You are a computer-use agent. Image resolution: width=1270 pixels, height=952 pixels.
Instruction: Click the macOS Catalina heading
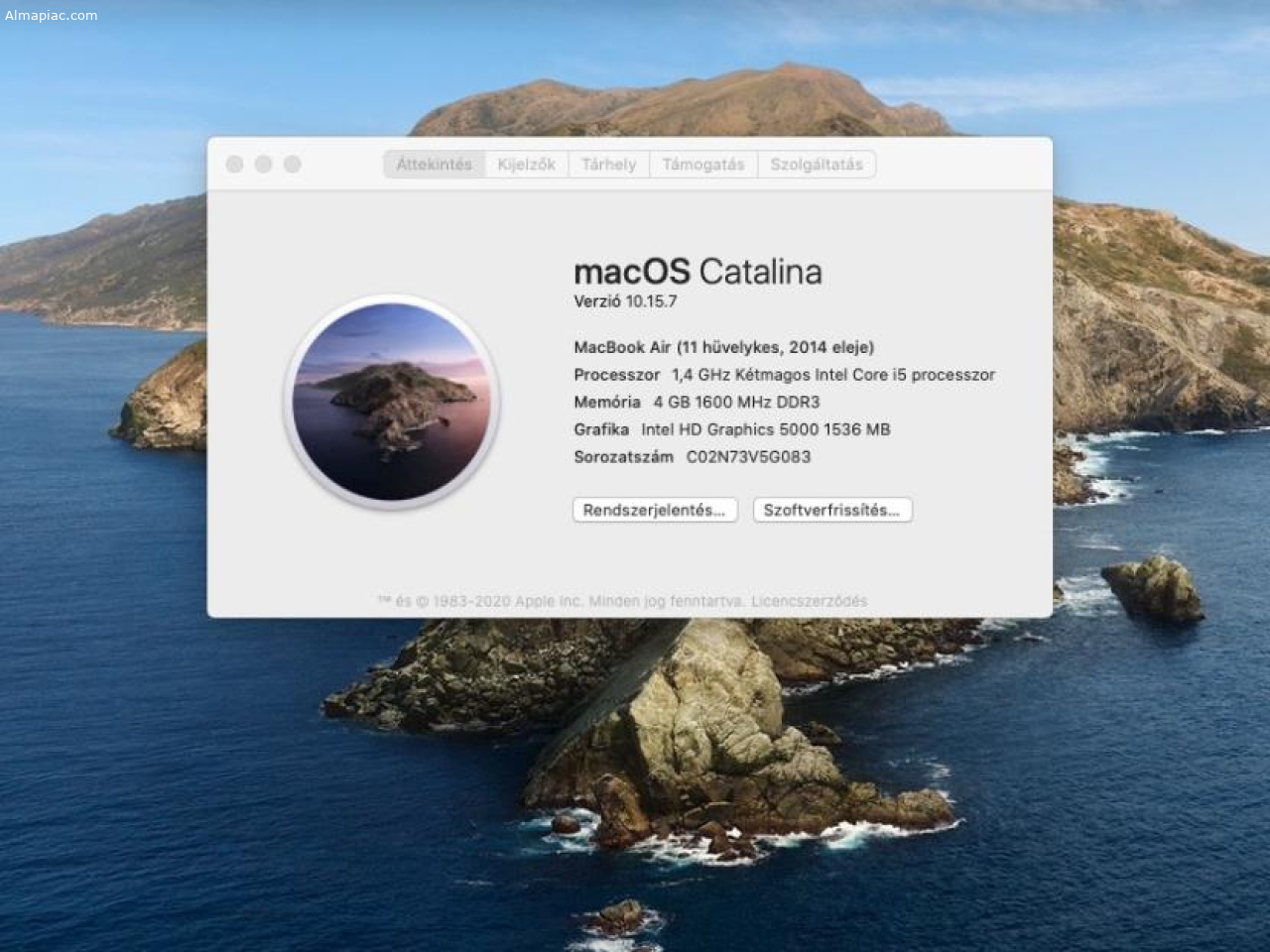(698, 272)
